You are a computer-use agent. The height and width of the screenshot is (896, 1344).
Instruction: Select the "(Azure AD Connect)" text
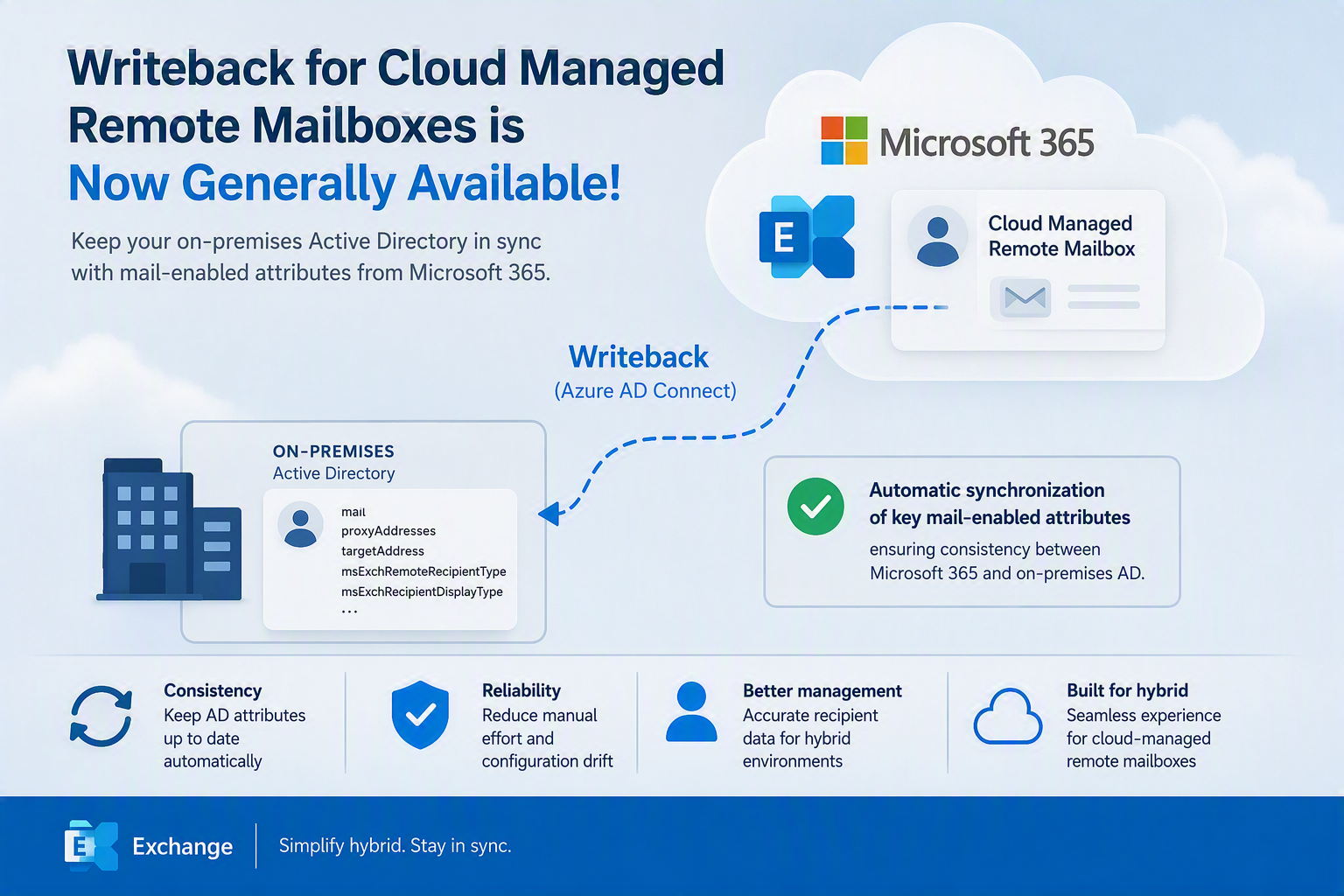(x=646, y=391)
